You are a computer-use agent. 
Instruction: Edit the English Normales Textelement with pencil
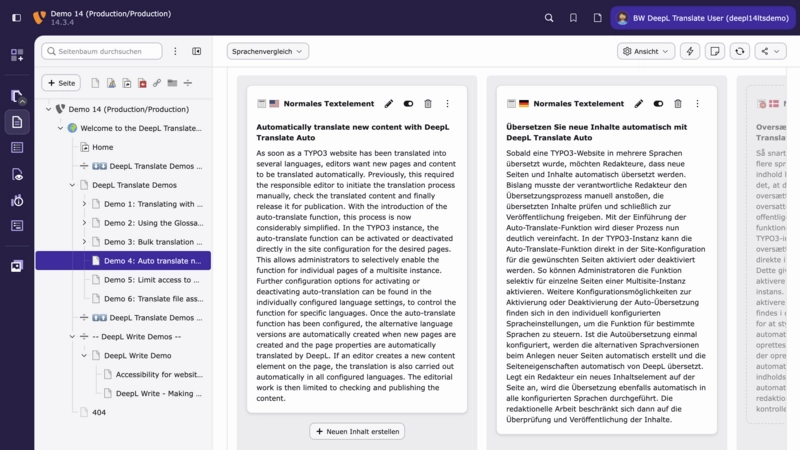click(x=389, y=104)
